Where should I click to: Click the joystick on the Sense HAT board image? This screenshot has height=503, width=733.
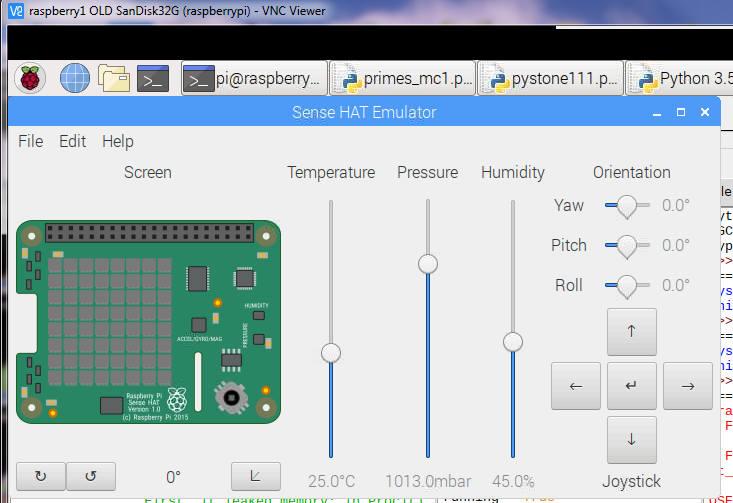pyautogui.click(x=231, y=398)
